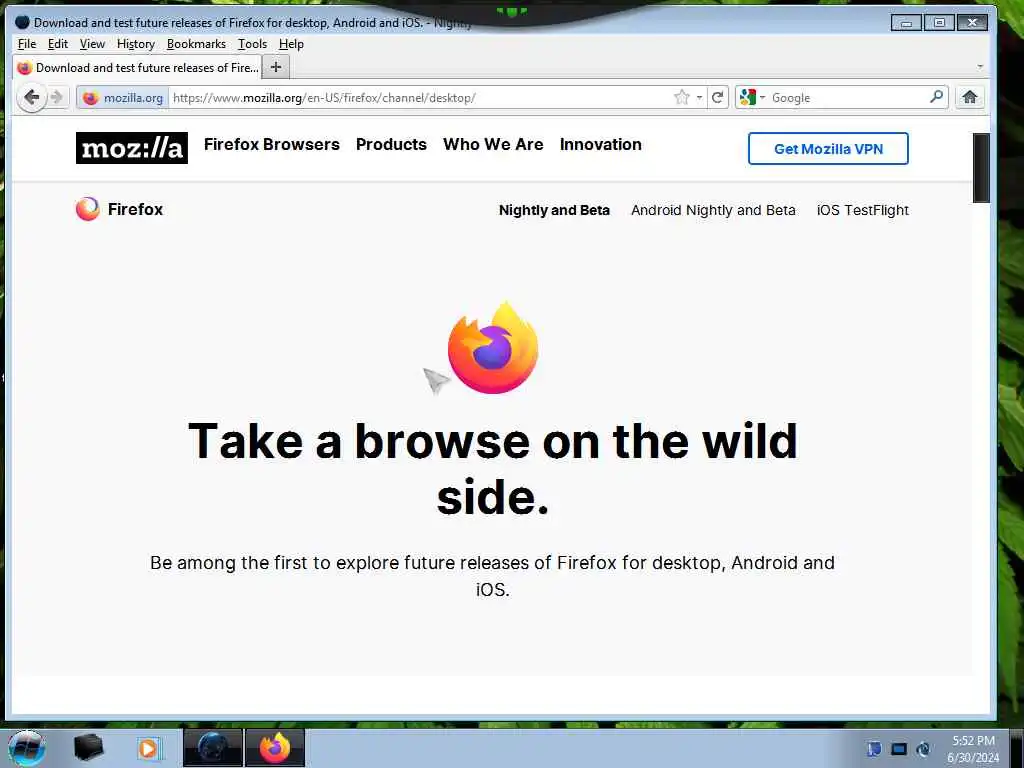The width and height of the screenshot is (1024, 768).
Task: Open the Tools menu
Action: point(252,44)
